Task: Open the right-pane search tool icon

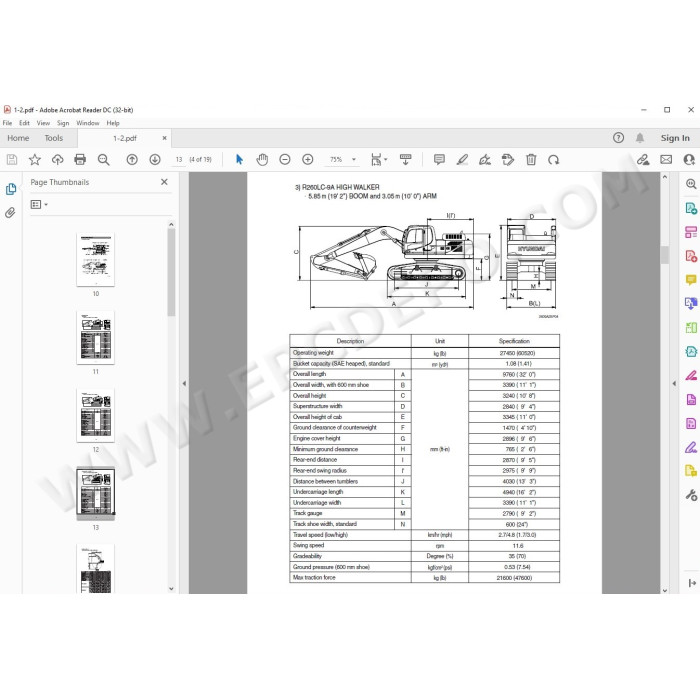Action: click(691, 184)
